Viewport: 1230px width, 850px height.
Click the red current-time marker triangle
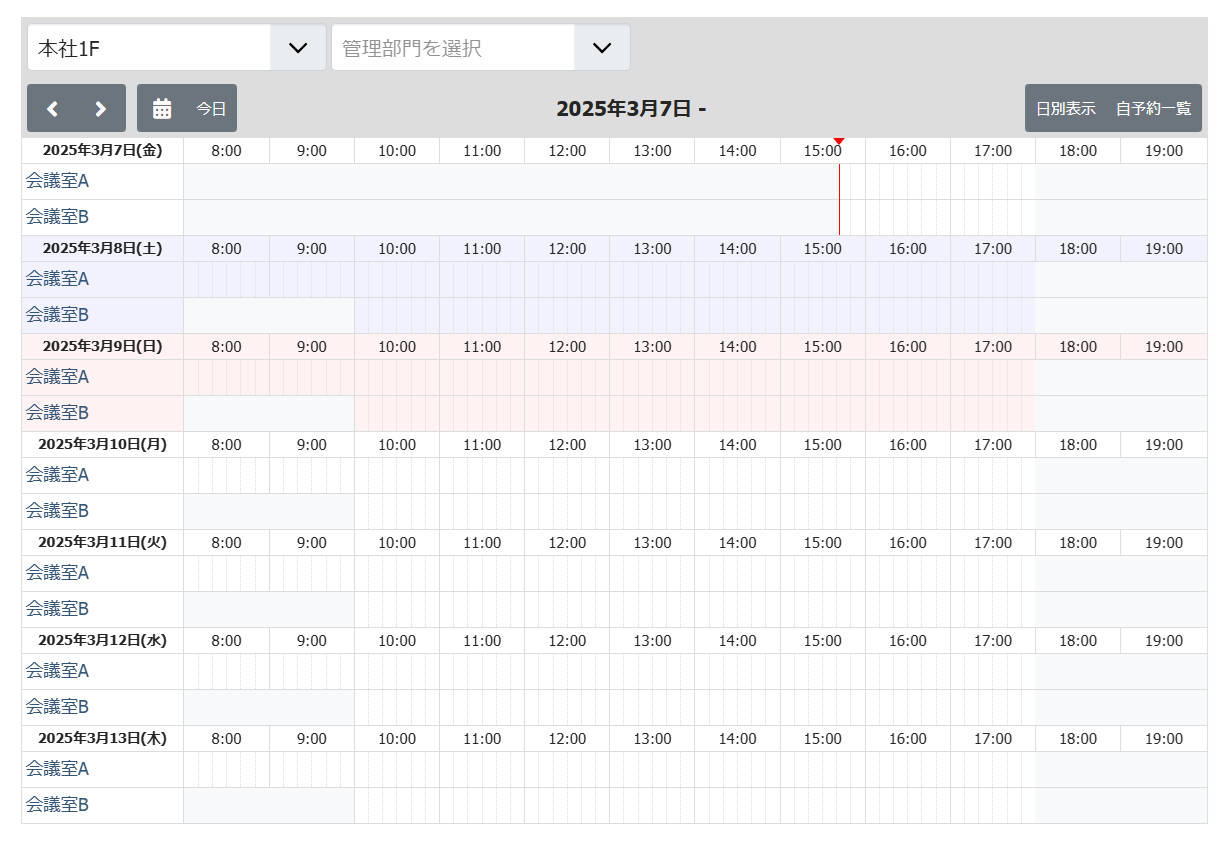pos(839,141)
